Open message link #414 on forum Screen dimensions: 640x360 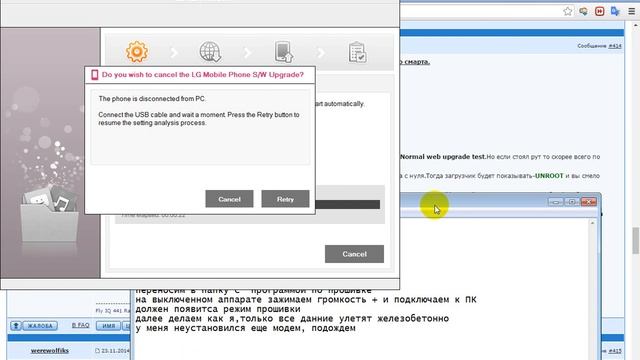615,46
